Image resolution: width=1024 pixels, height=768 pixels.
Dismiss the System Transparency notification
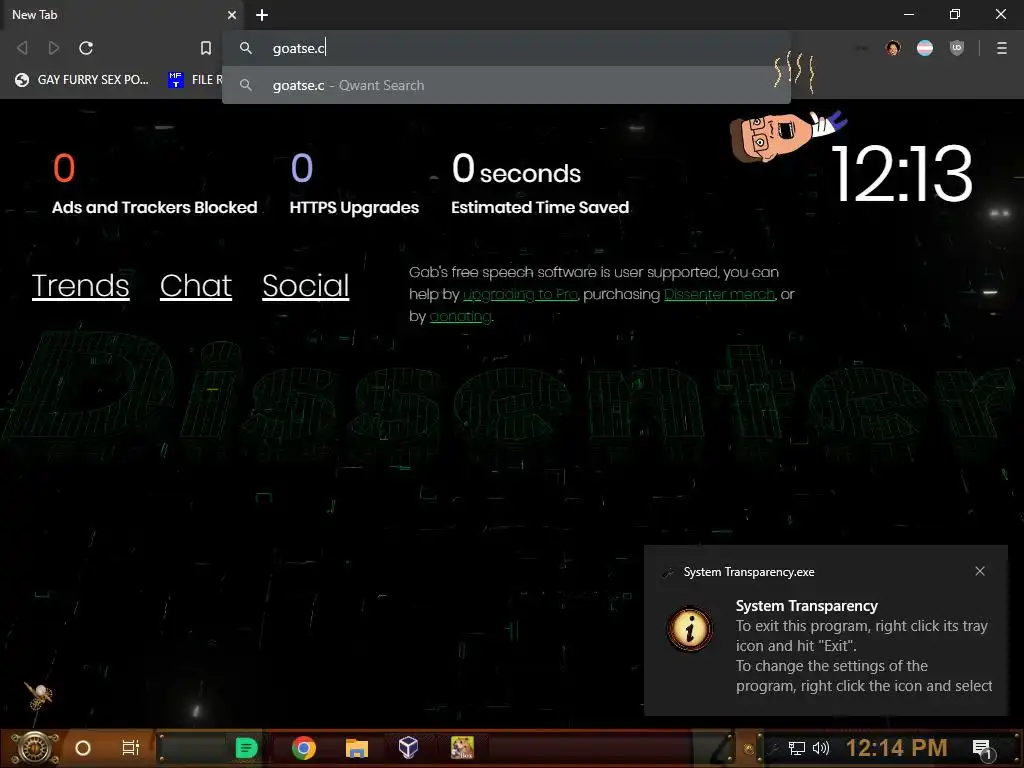(x=980, y=571)
